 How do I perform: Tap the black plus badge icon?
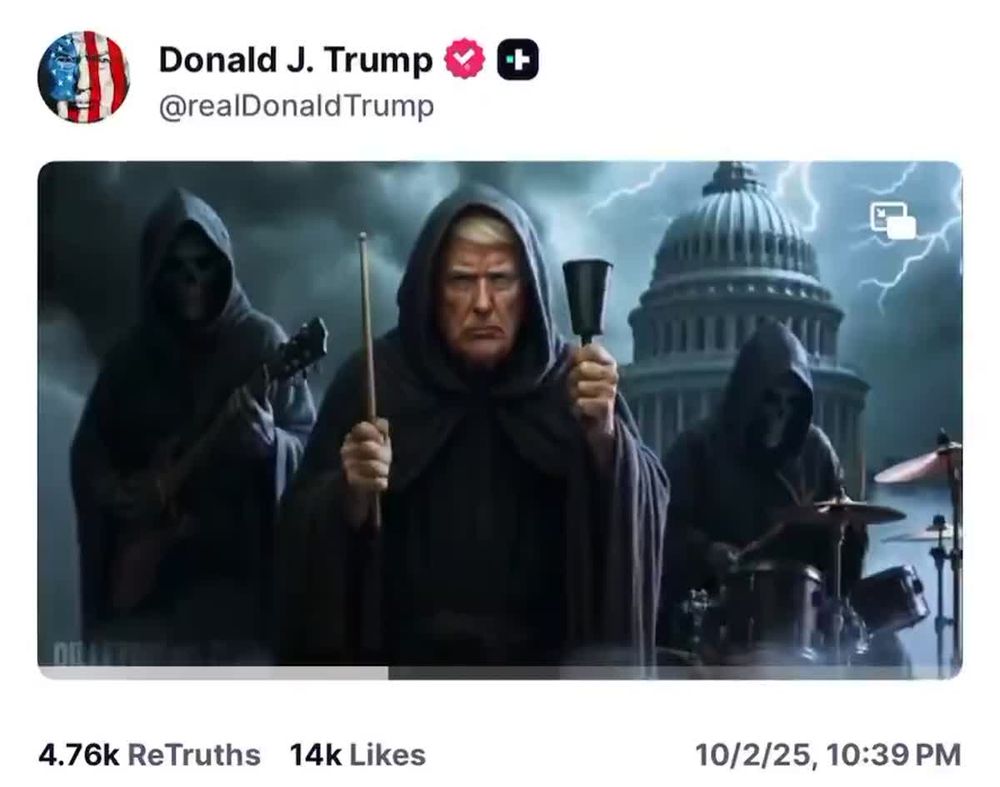coord(517,60)
